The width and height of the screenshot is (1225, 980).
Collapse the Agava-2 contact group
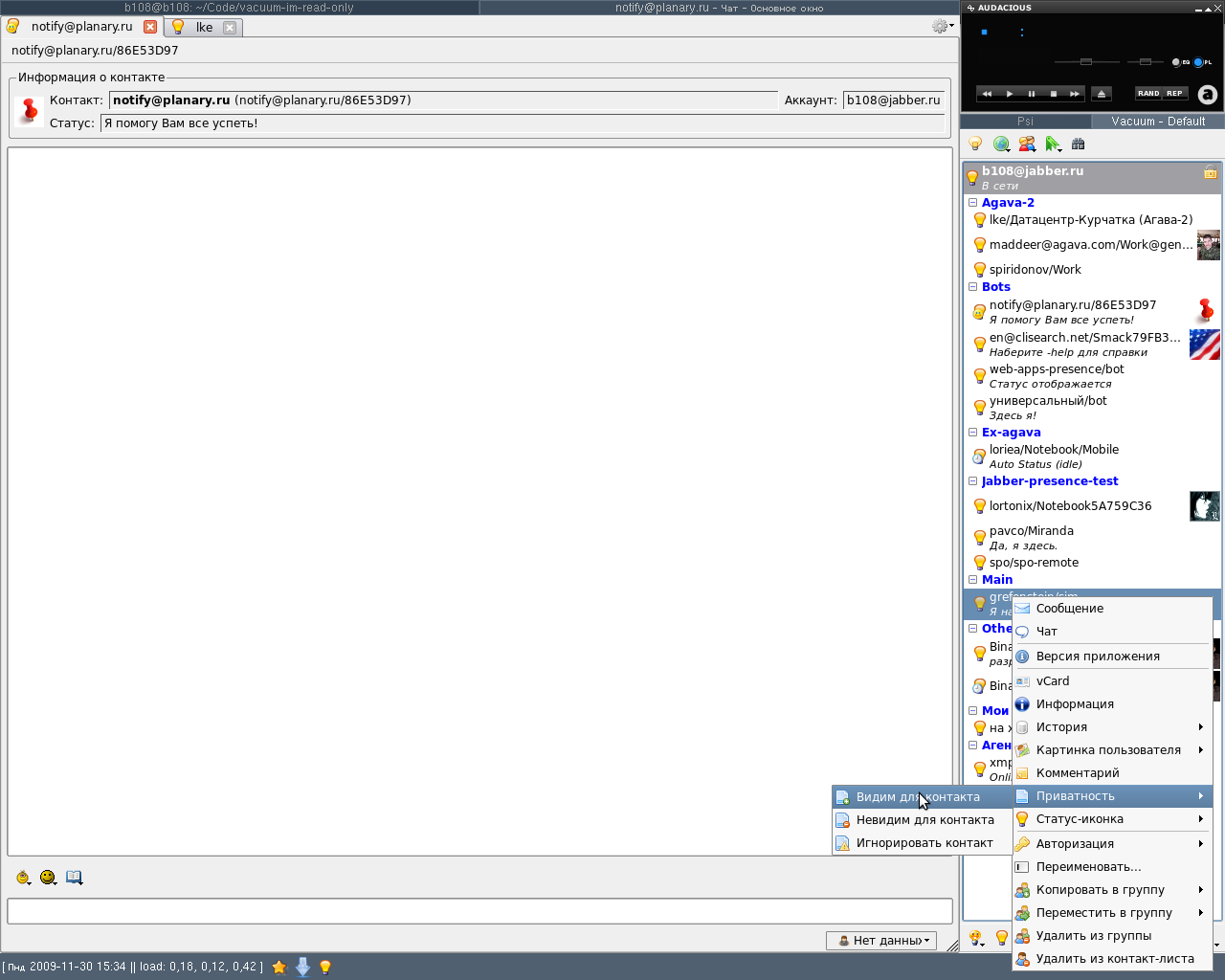[x=972, y=203]
